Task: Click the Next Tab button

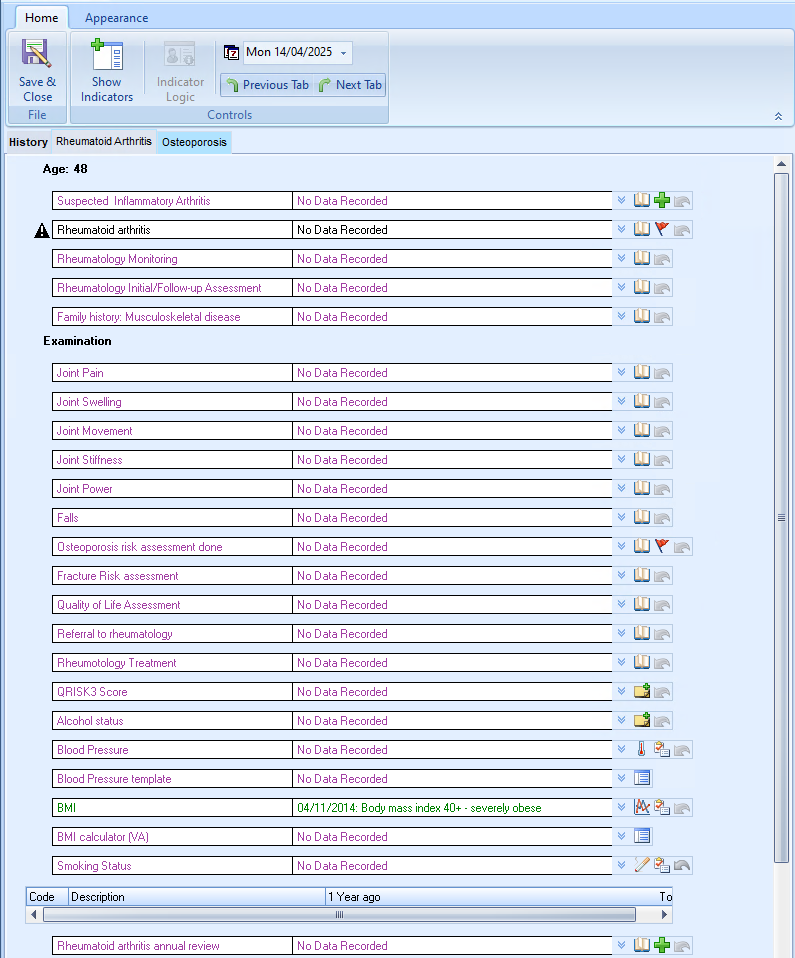Action: point(350,85)
